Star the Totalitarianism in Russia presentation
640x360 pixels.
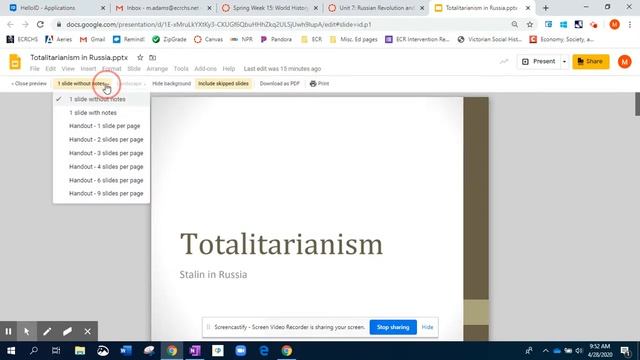[x=140, y=58]
